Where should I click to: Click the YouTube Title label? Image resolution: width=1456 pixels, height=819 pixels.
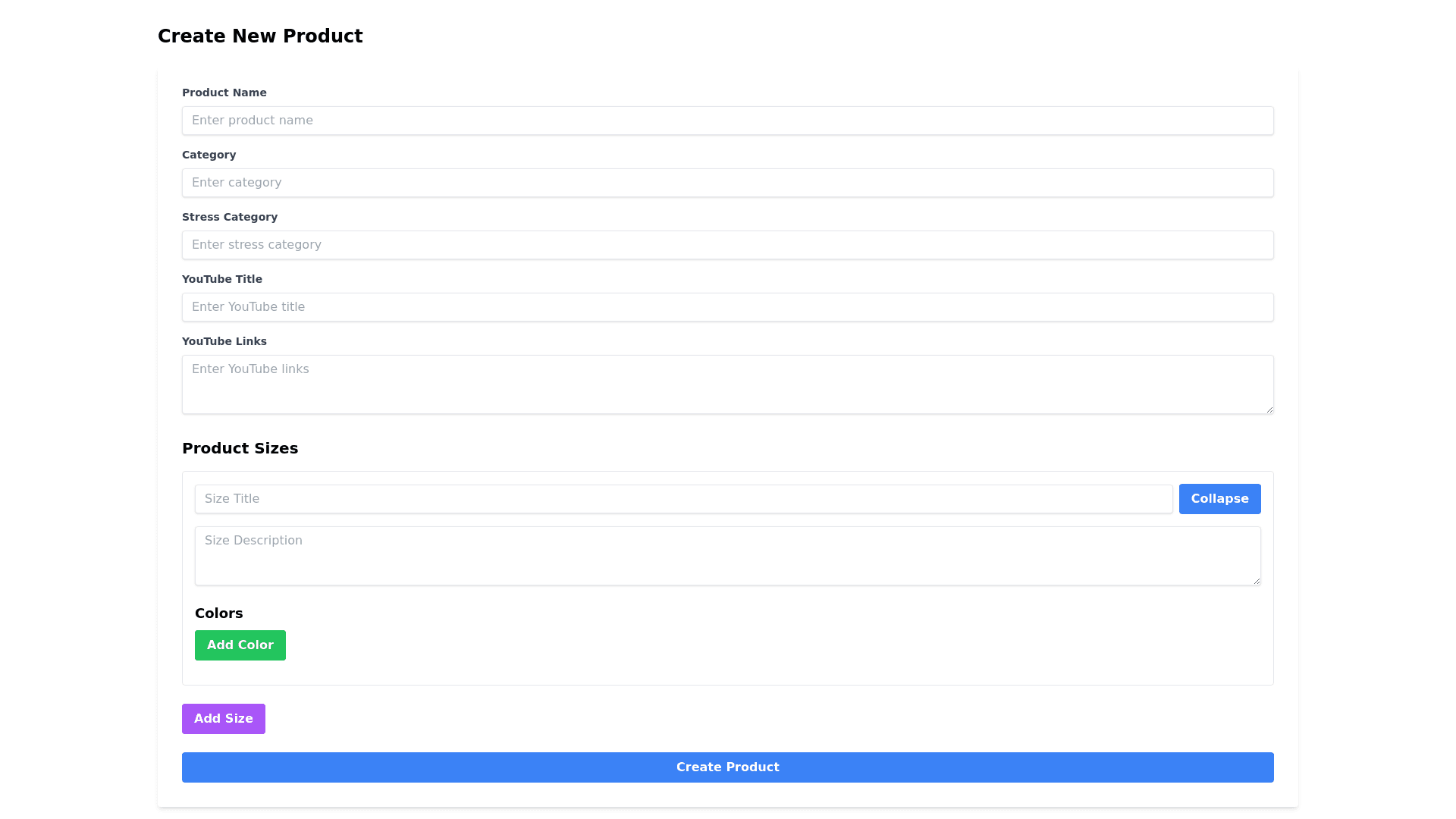222,279
